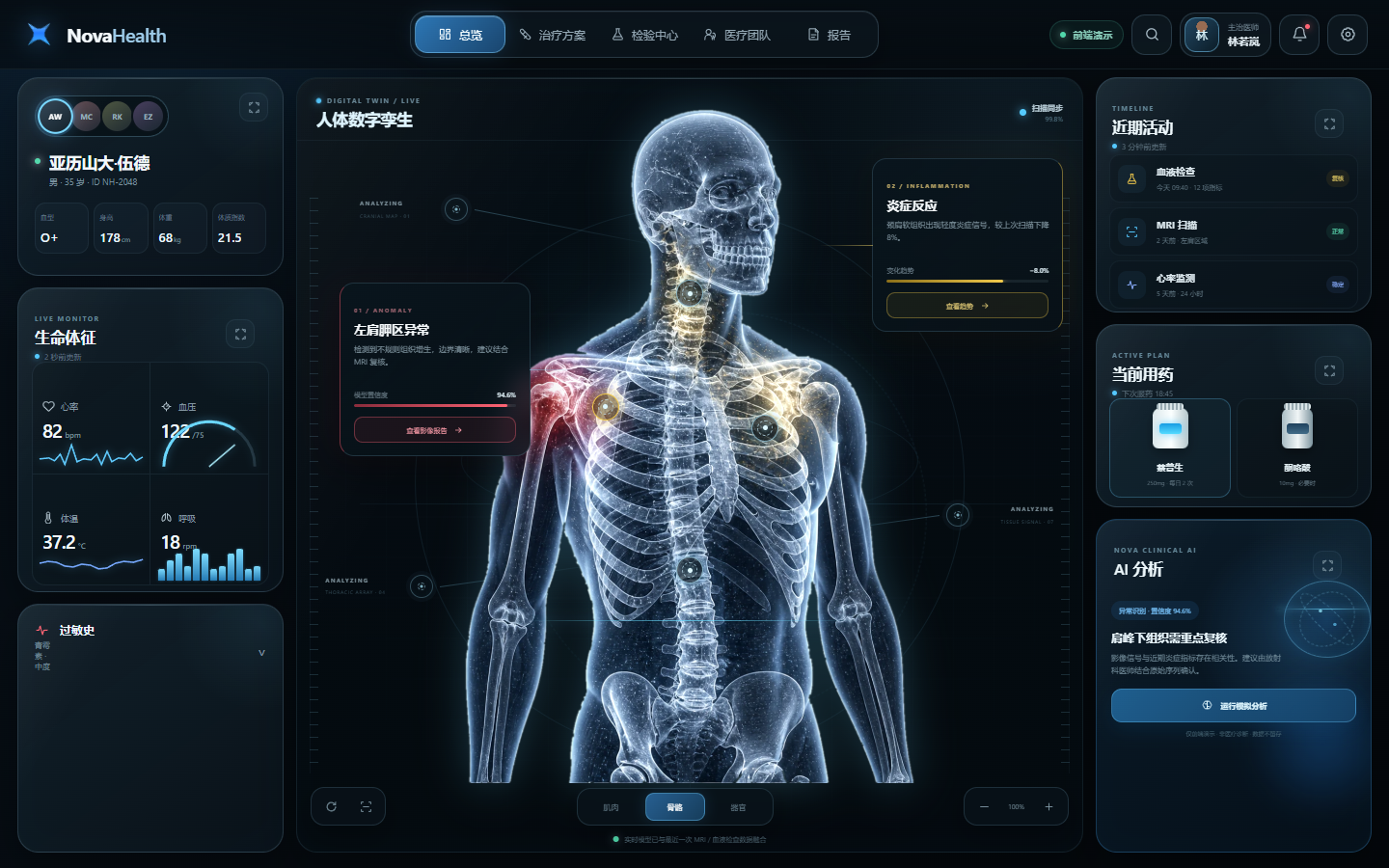Zoom out the body model
Viewport: 1389px width, 868px height.
point(984,806)
